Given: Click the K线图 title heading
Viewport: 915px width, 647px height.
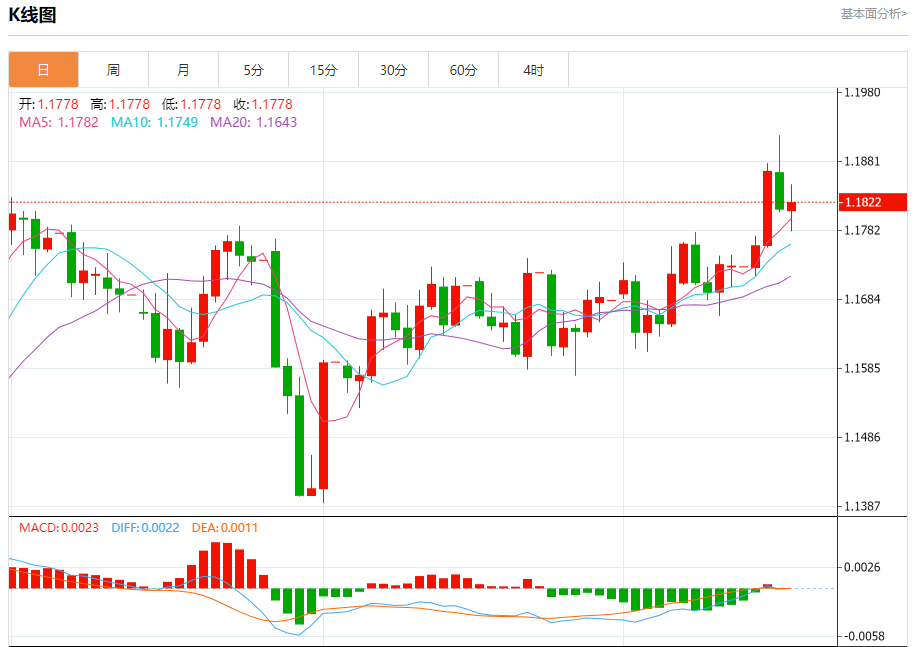Looking at the screenshot, I should pos(32,15).
